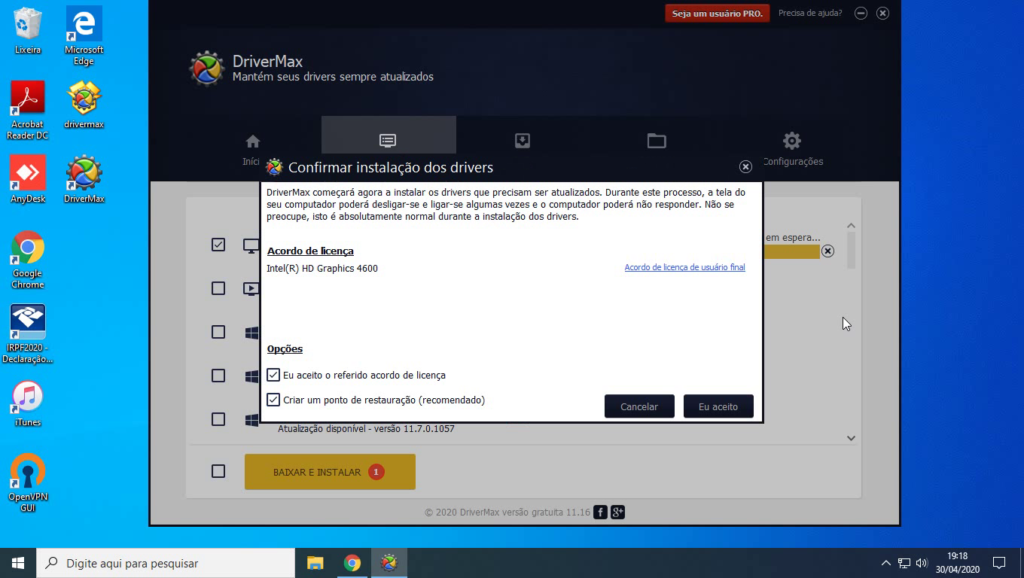Open the AnyDesk desktop icon
1024x578 pixels.
pos(27,173)
